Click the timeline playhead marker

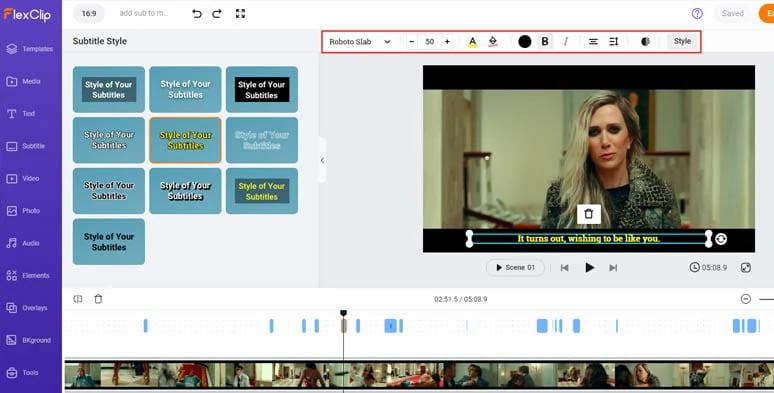[344, 313]
